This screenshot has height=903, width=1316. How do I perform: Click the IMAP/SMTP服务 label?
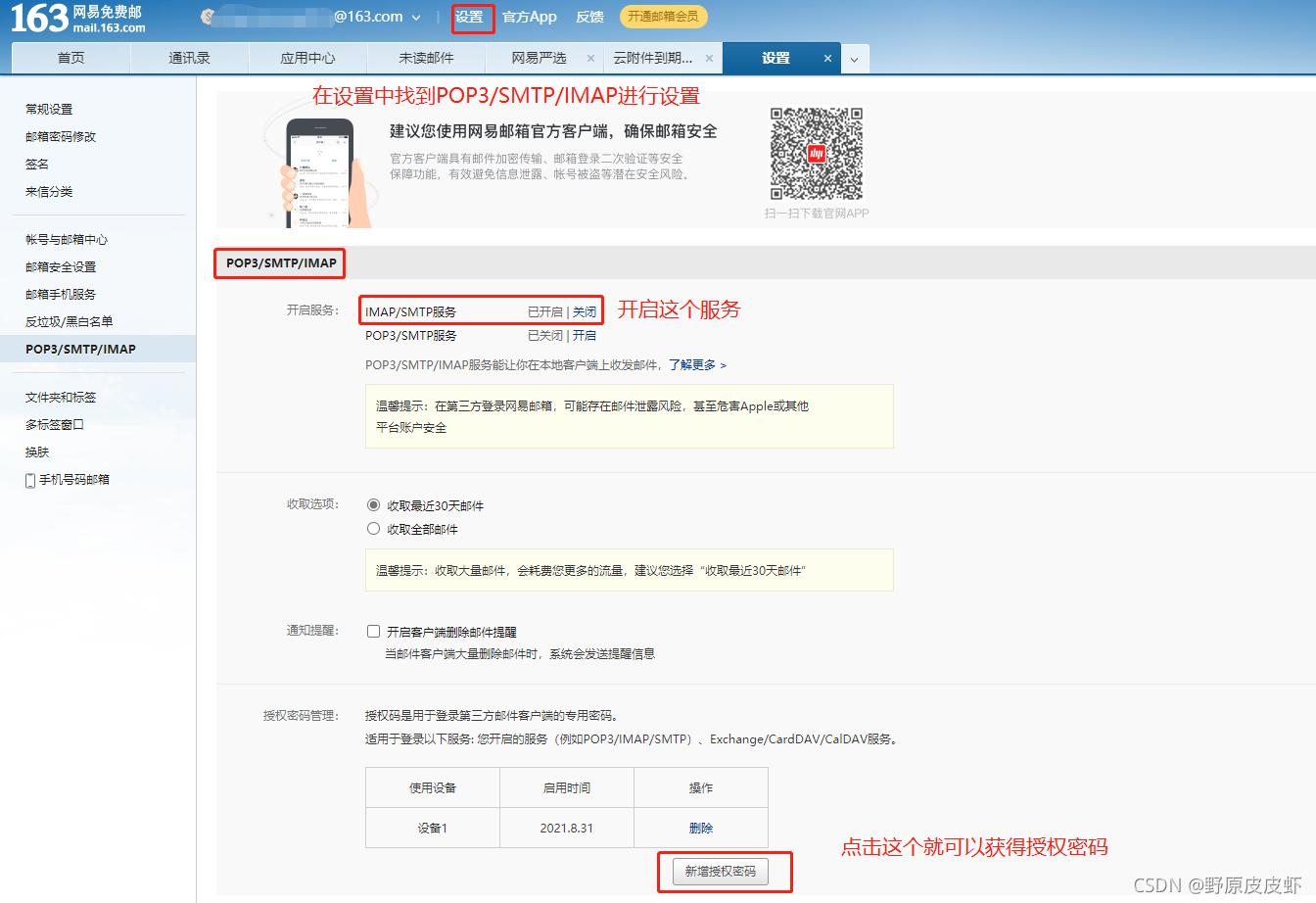(411, 312)
